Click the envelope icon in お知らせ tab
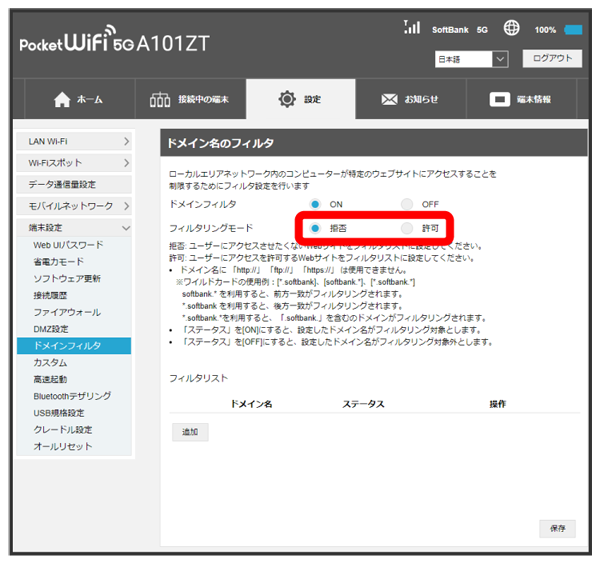The width and height of the screenshot is (600, 563). (x=390, y=100)
